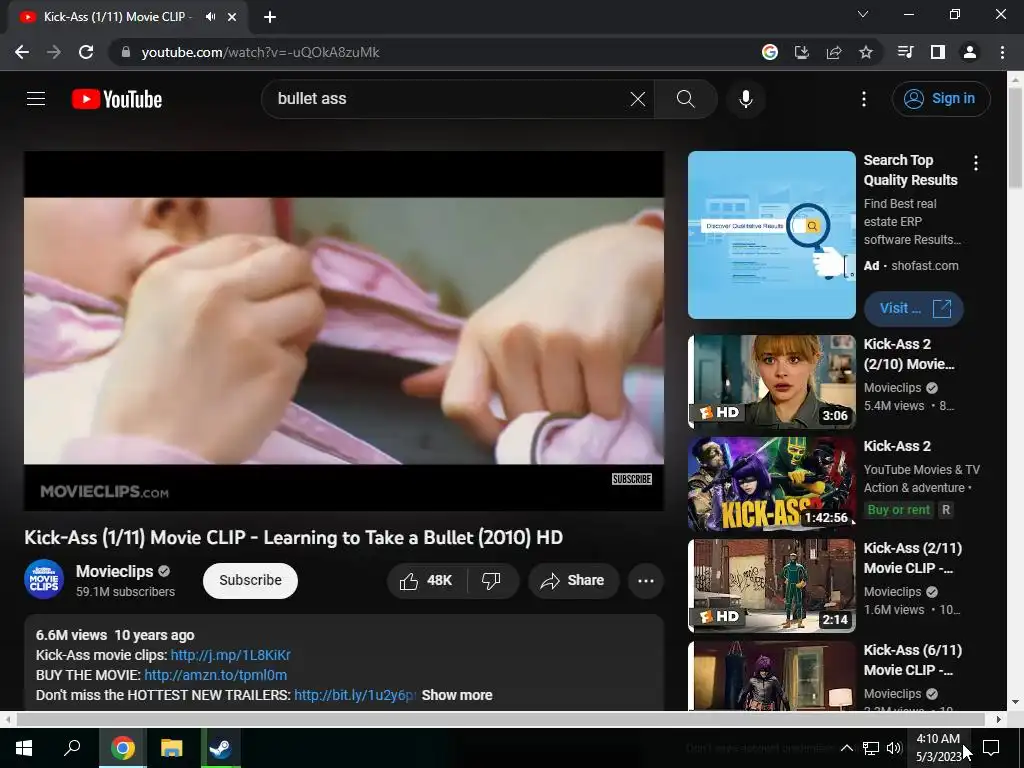The height and width of the screenshot is (768, 1024).
Task: Click the j.mp Kick-Ass movie clips link
Action: 231,655
